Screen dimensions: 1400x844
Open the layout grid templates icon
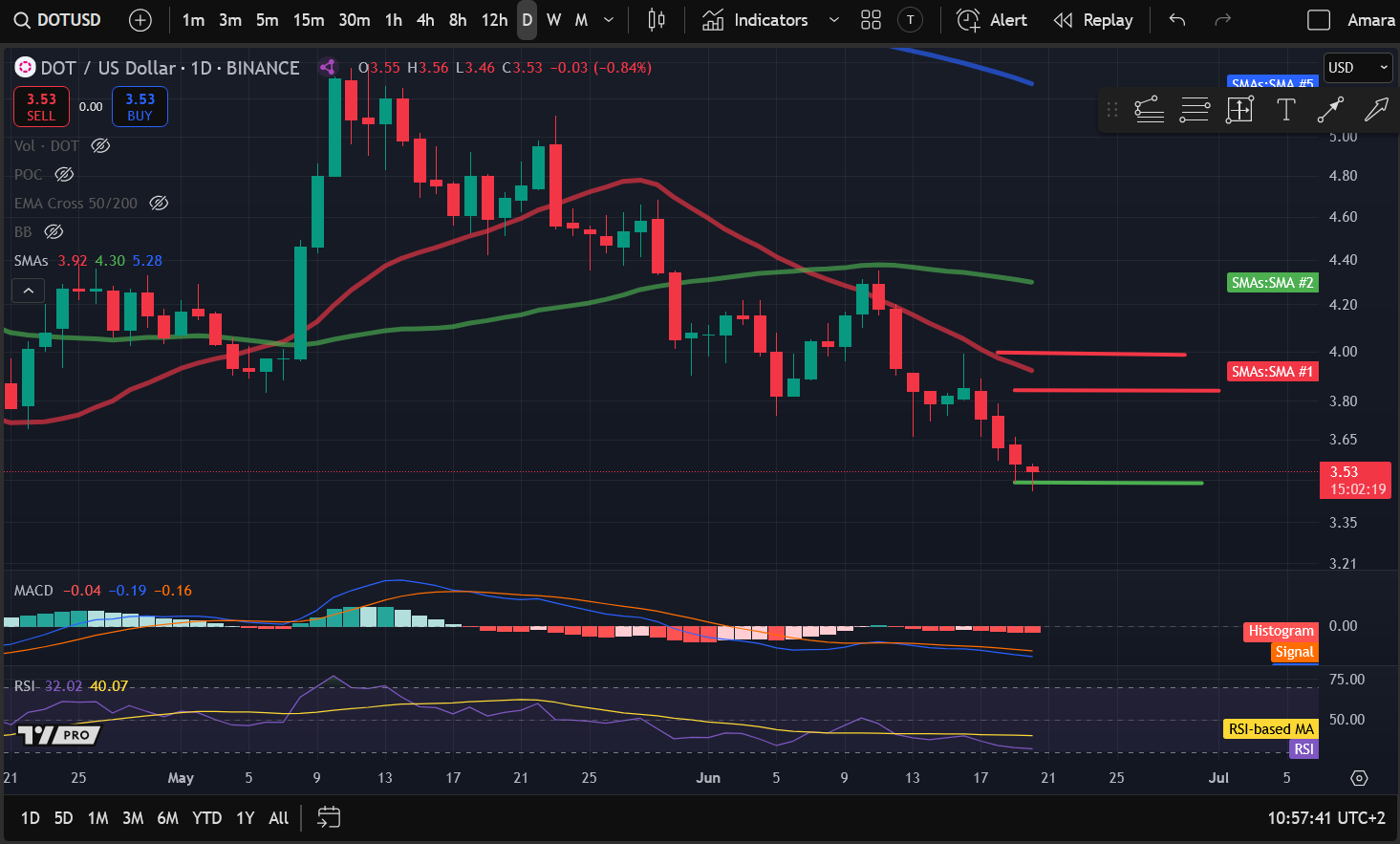click(871, 20)
